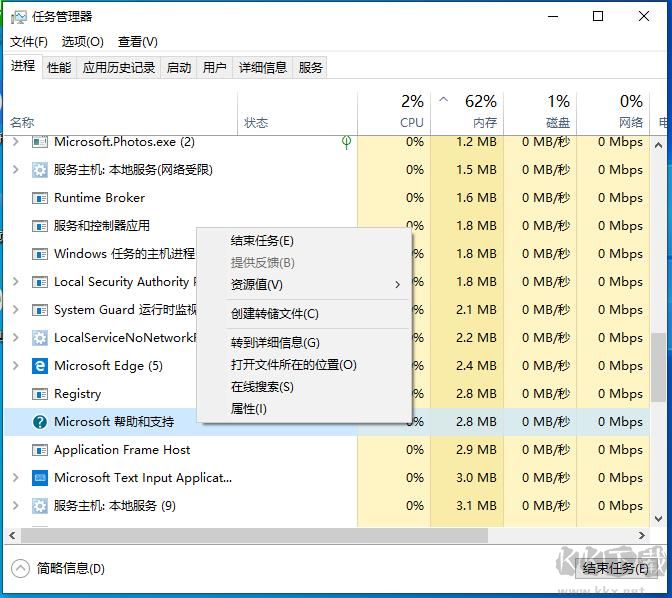Viewport: 672px width, 598px height.
Task: Sort by the 名称 column header
Action: coord(120,113)
